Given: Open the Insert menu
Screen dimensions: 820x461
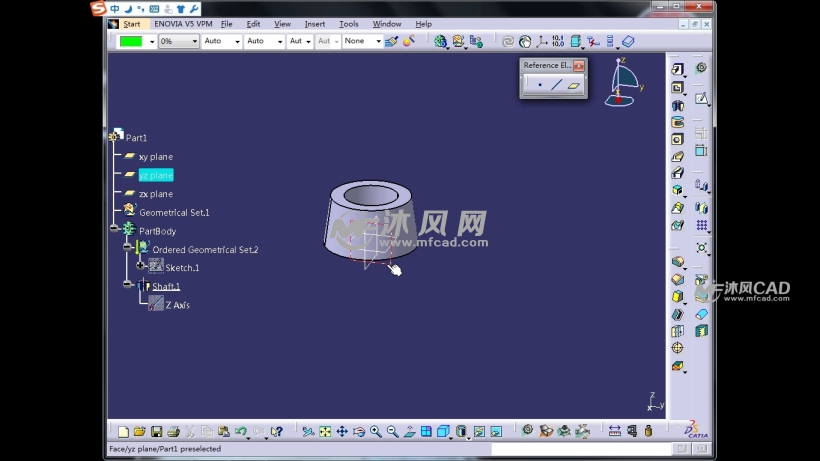Looking at the screenshot, I should pos(314,24).
